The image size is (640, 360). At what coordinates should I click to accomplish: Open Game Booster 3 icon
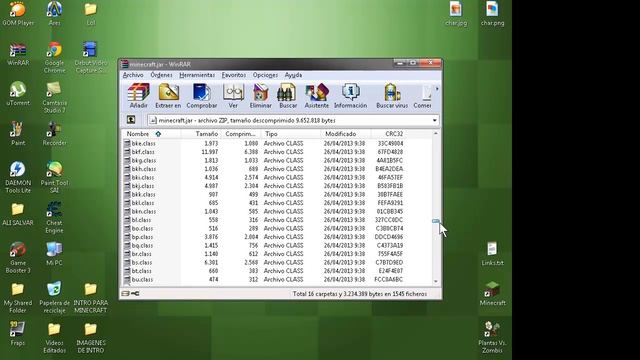tap(18, 257)
